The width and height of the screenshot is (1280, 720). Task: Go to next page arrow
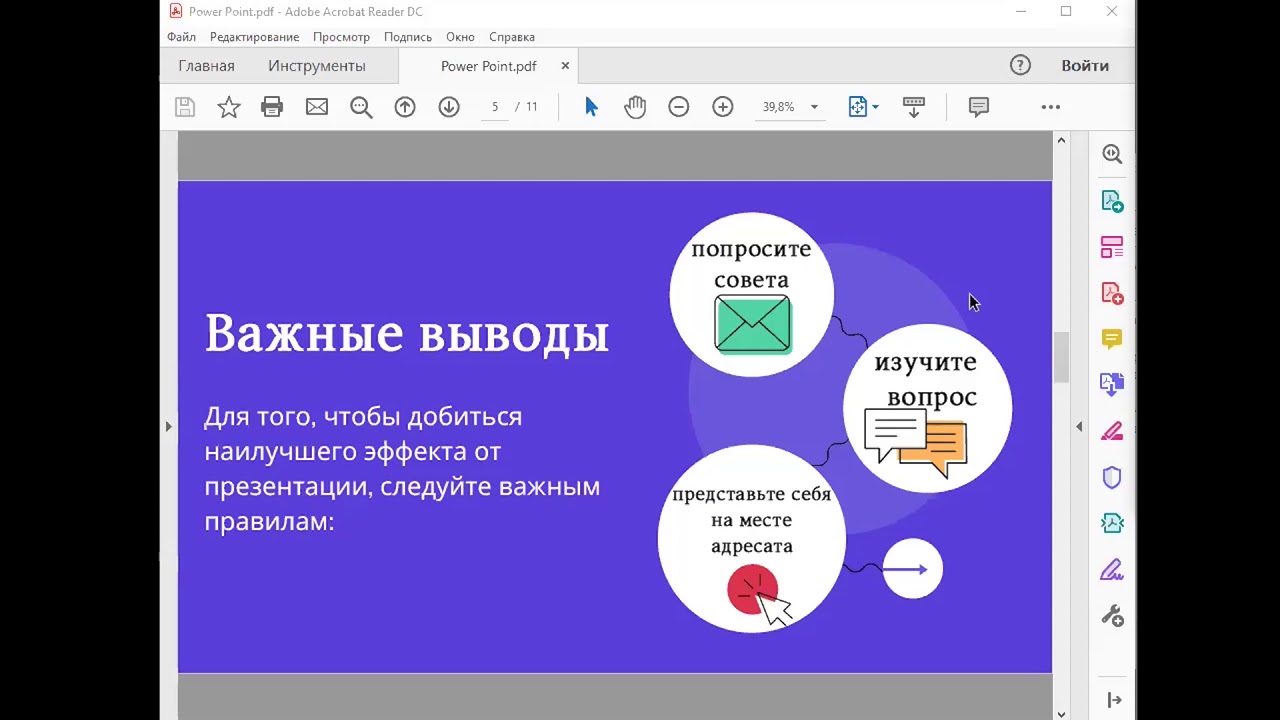tap(449, 107)
